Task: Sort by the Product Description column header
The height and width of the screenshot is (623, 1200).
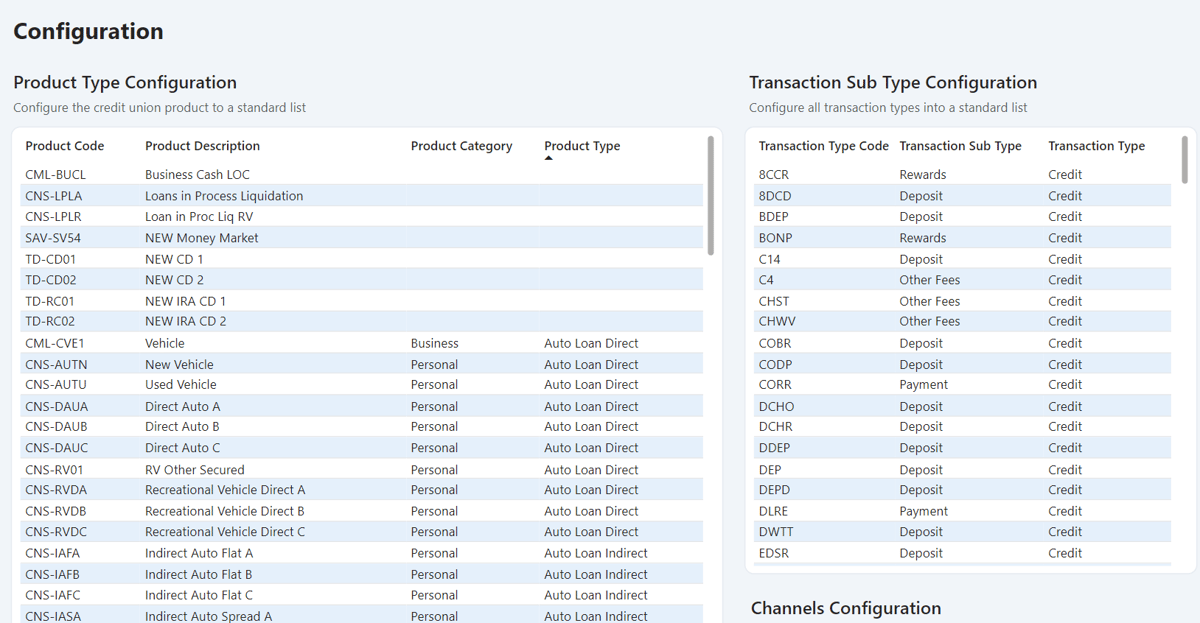Action: tap(202, 146)
